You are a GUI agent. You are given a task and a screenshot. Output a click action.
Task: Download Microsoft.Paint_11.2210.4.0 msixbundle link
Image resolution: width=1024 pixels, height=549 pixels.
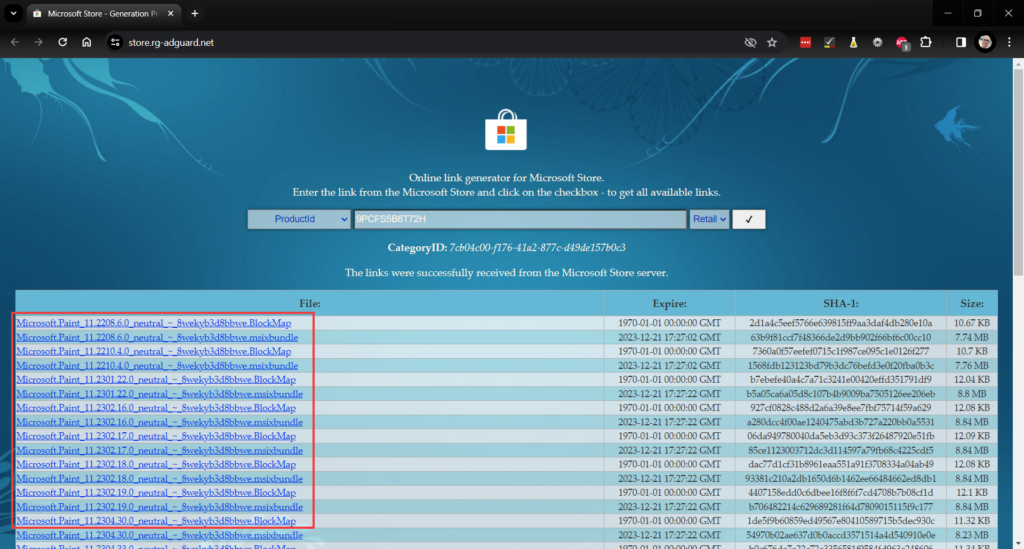pos(157,366)
